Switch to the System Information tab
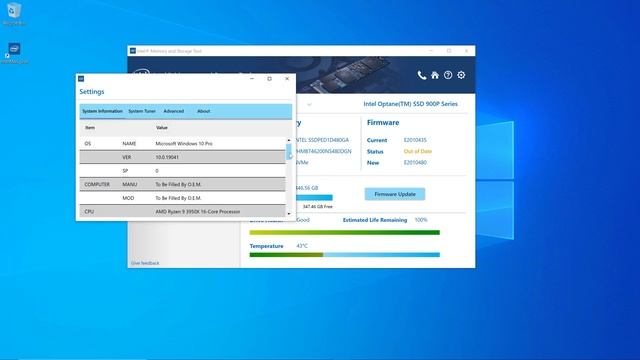The height and width of the screenshot is (360, 640). (x=102, y=111)
